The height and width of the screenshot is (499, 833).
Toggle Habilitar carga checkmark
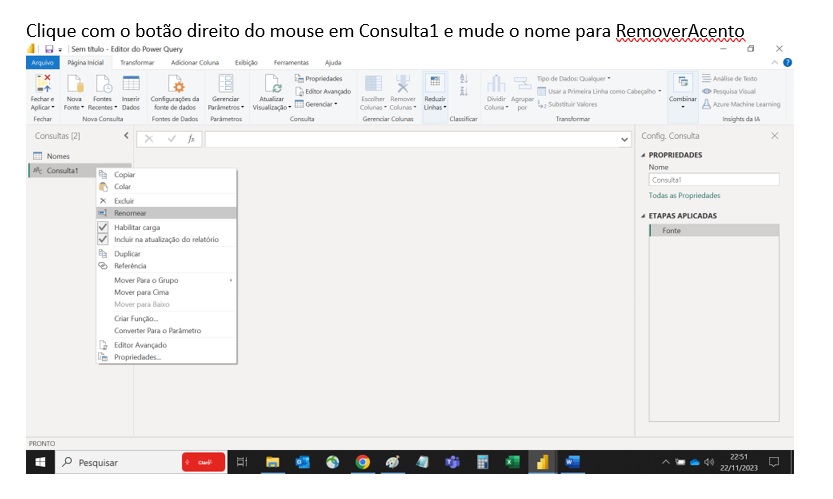103,227
